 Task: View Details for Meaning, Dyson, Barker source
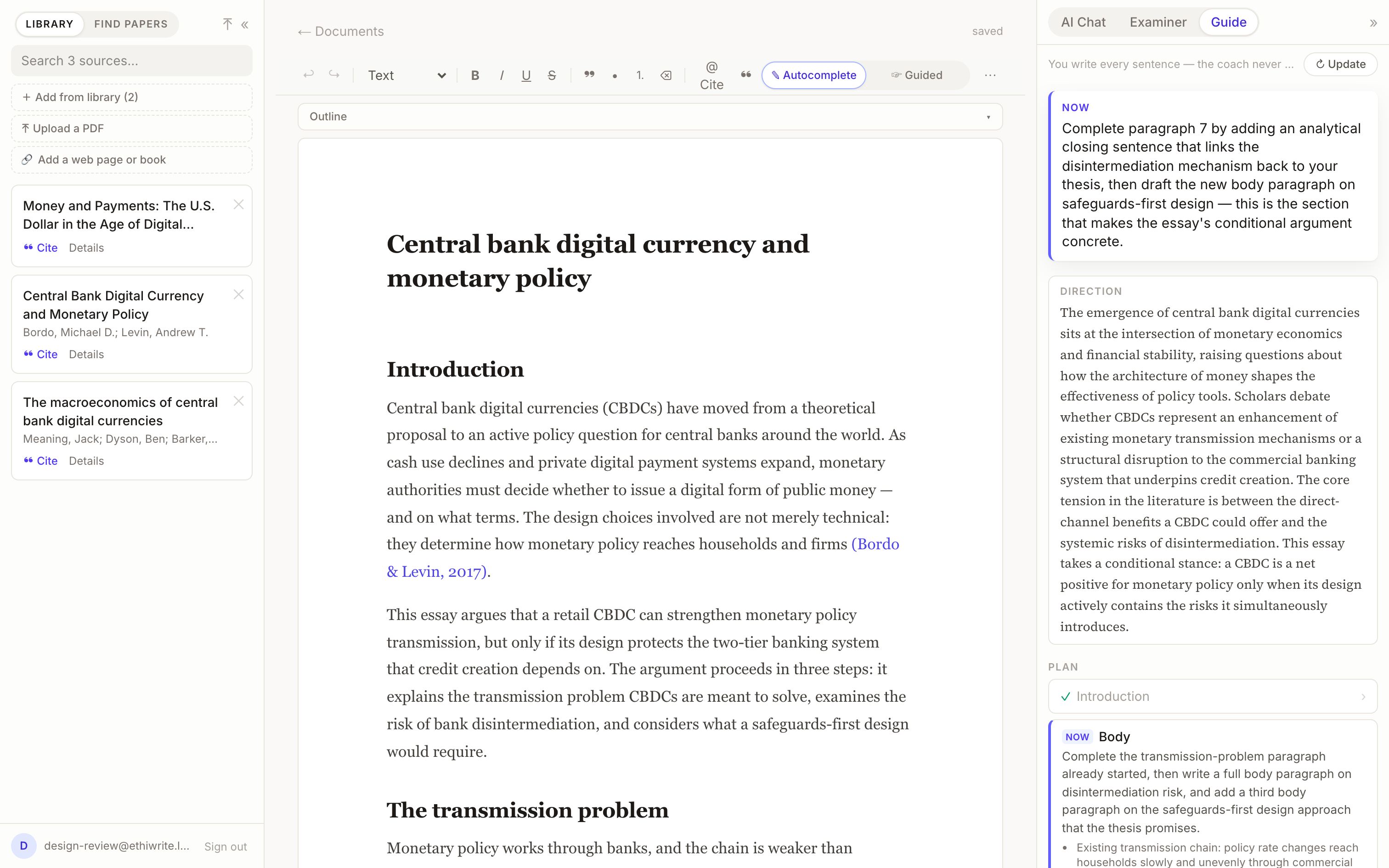[86, 461]
